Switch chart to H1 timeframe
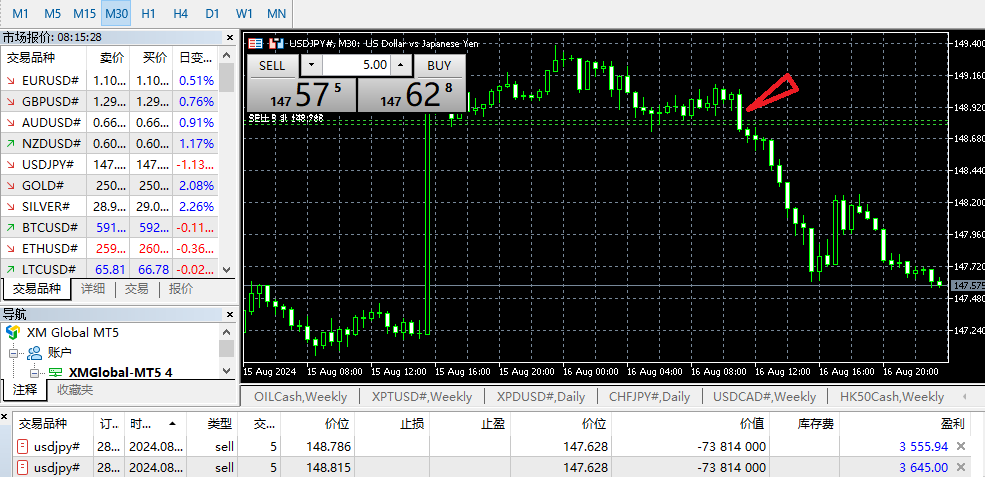This screenshot has width=985, height=477. point(148,13)
